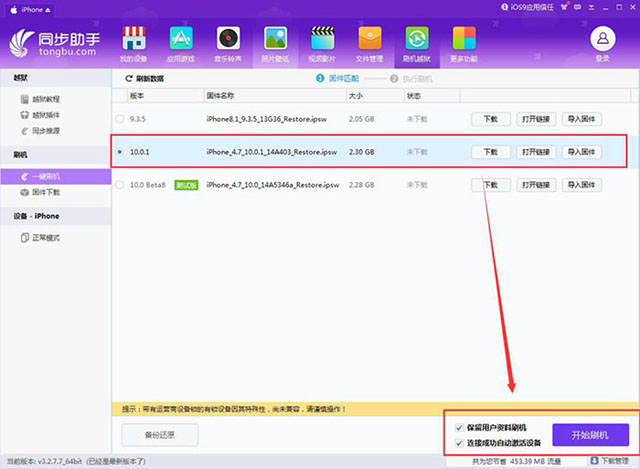
Task: Click 下载 for the 10.0.1 firmware
Action: (x=491, y=152)
